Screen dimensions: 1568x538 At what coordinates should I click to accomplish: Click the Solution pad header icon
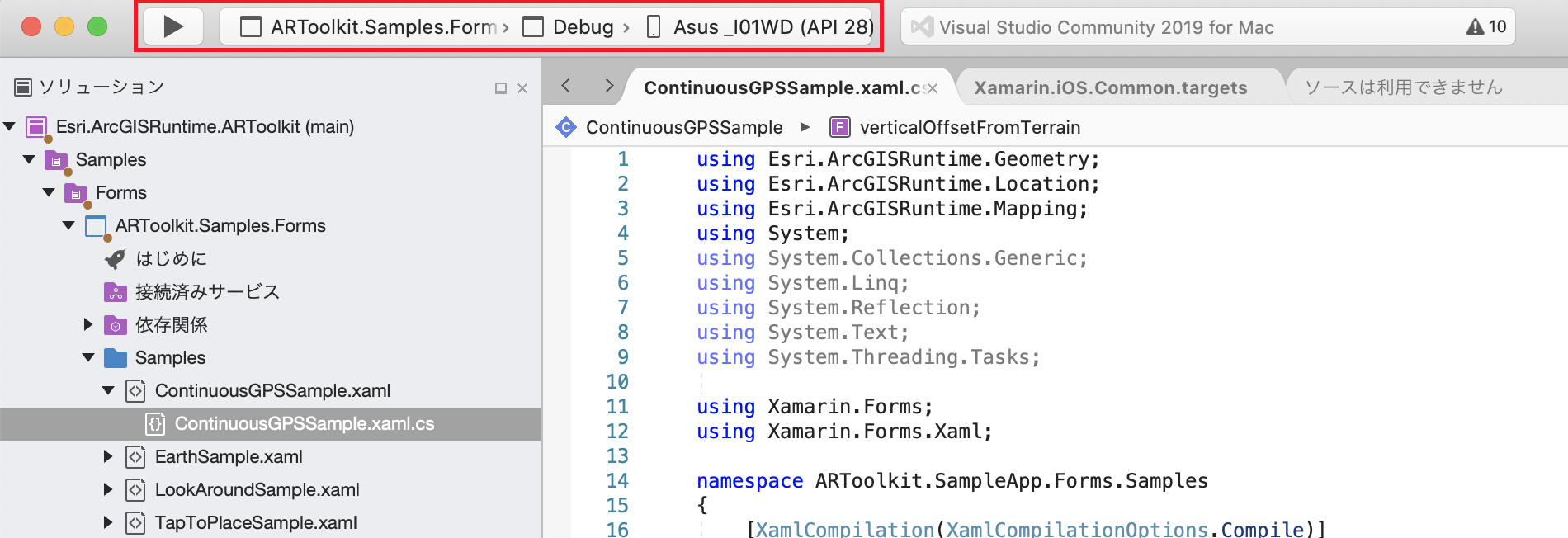click(24, 87)
